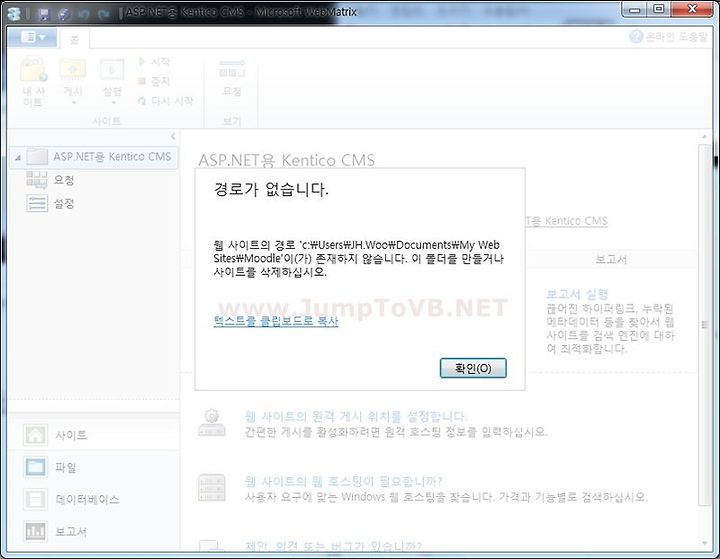Switch to the 파일 workspace label
The image size is (720, 559).
[66, 467]
